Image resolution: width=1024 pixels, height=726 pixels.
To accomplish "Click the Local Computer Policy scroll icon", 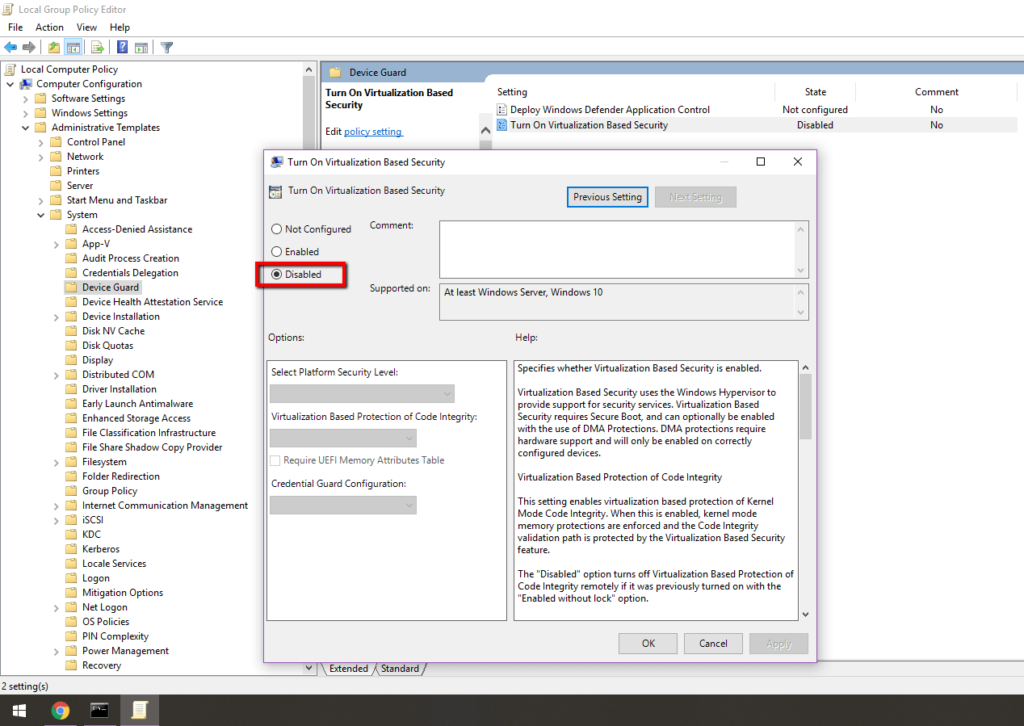I will [10, 69].
